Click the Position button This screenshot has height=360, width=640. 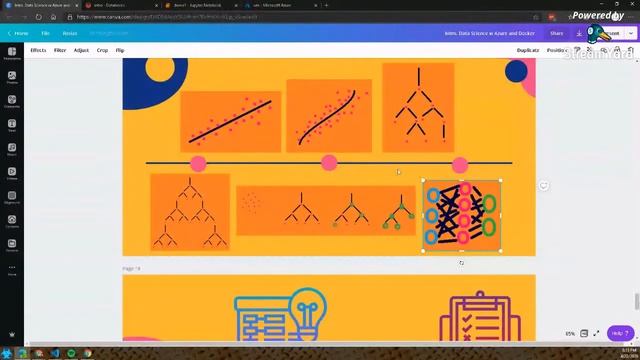tap(557, 50)
